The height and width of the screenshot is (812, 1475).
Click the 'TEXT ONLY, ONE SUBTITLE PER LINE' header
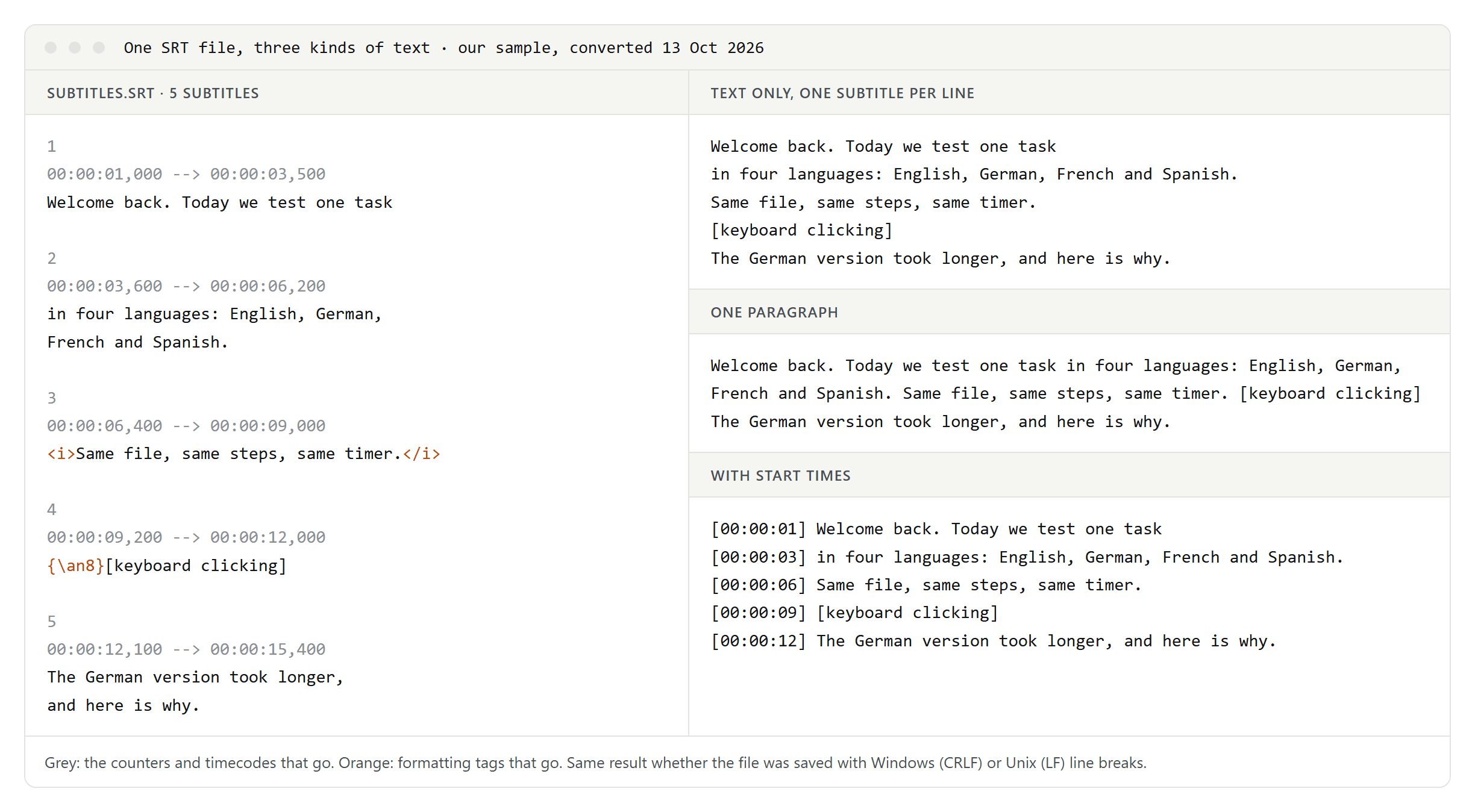click(x=842, y=93)
